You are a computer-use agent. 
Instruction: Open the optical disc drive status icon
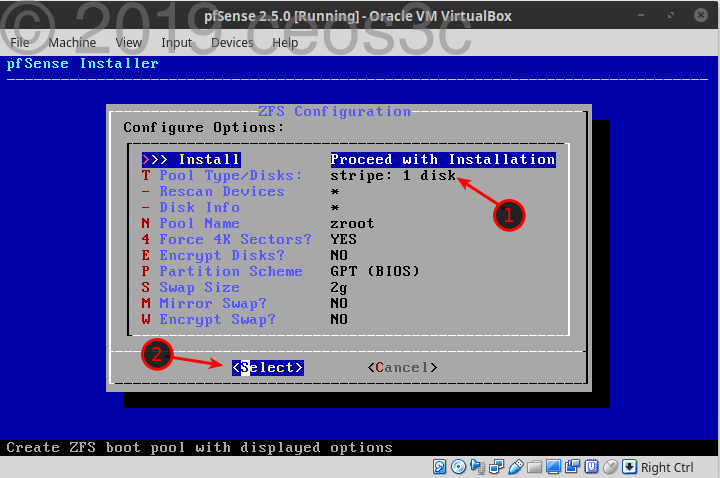pos(458,467)
